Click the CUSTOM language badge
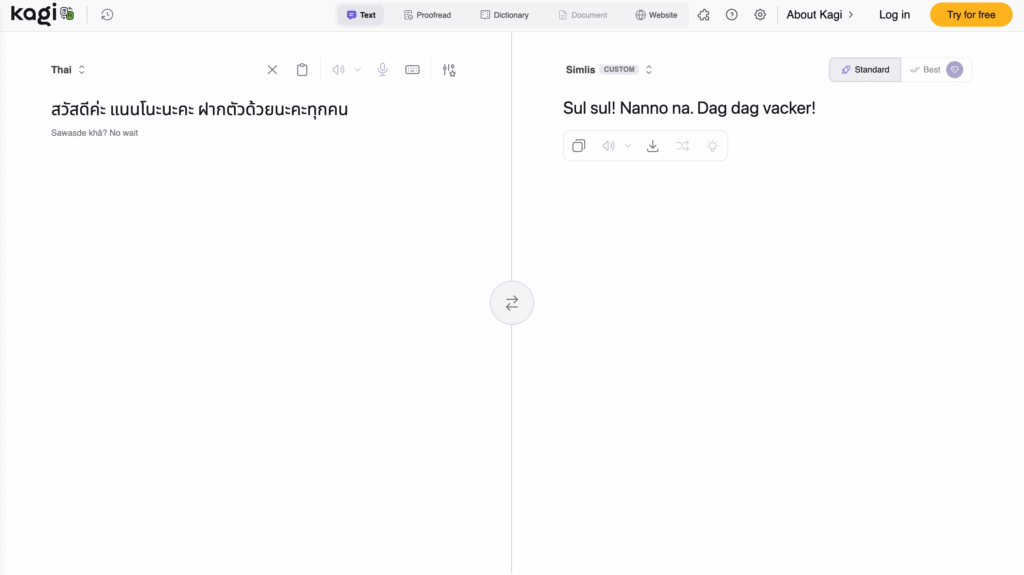 pos(619,69)
